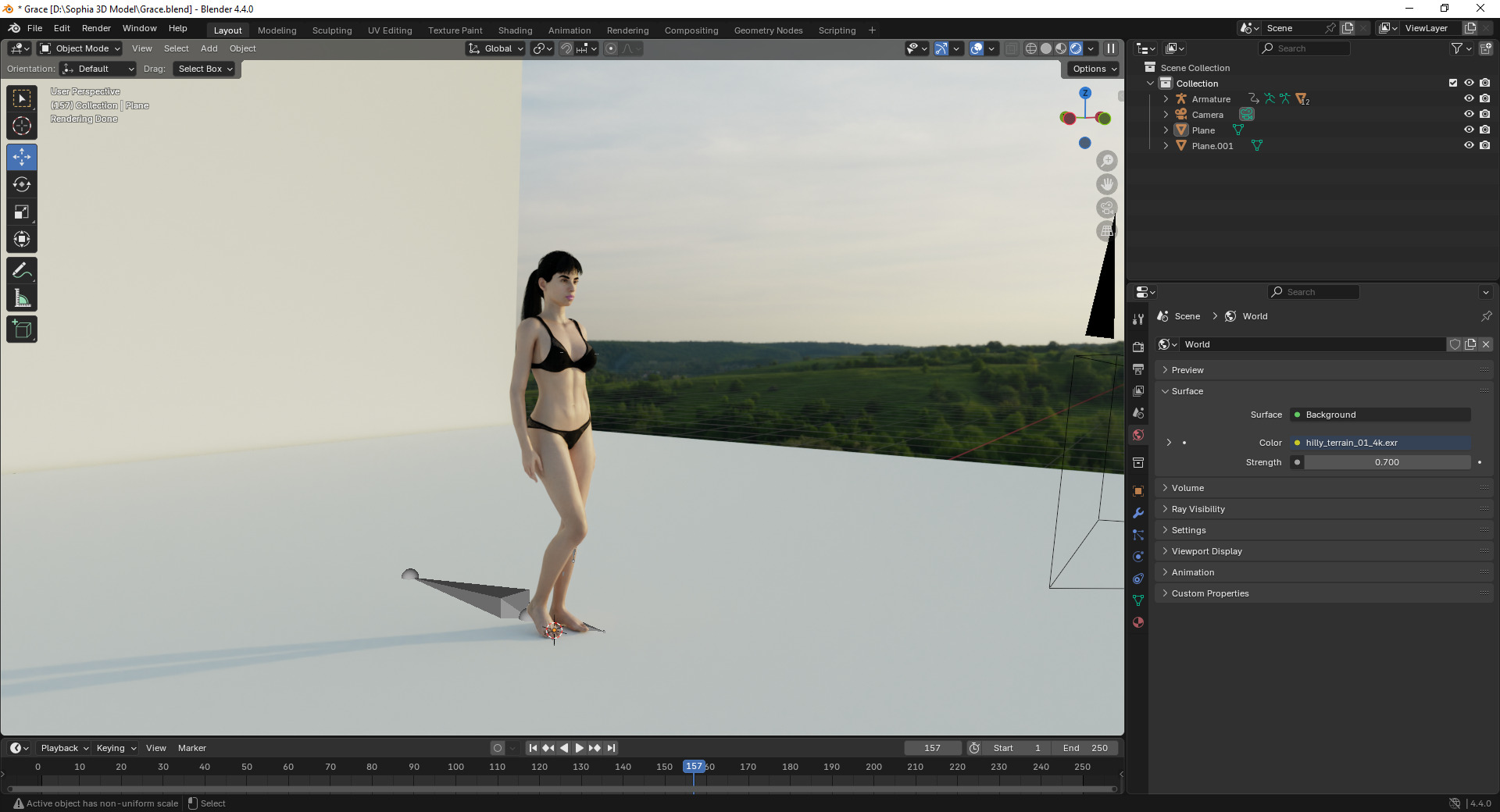Select the Add Cube tool
Viewport: 1500px width, 812px height.
point(22,329)
